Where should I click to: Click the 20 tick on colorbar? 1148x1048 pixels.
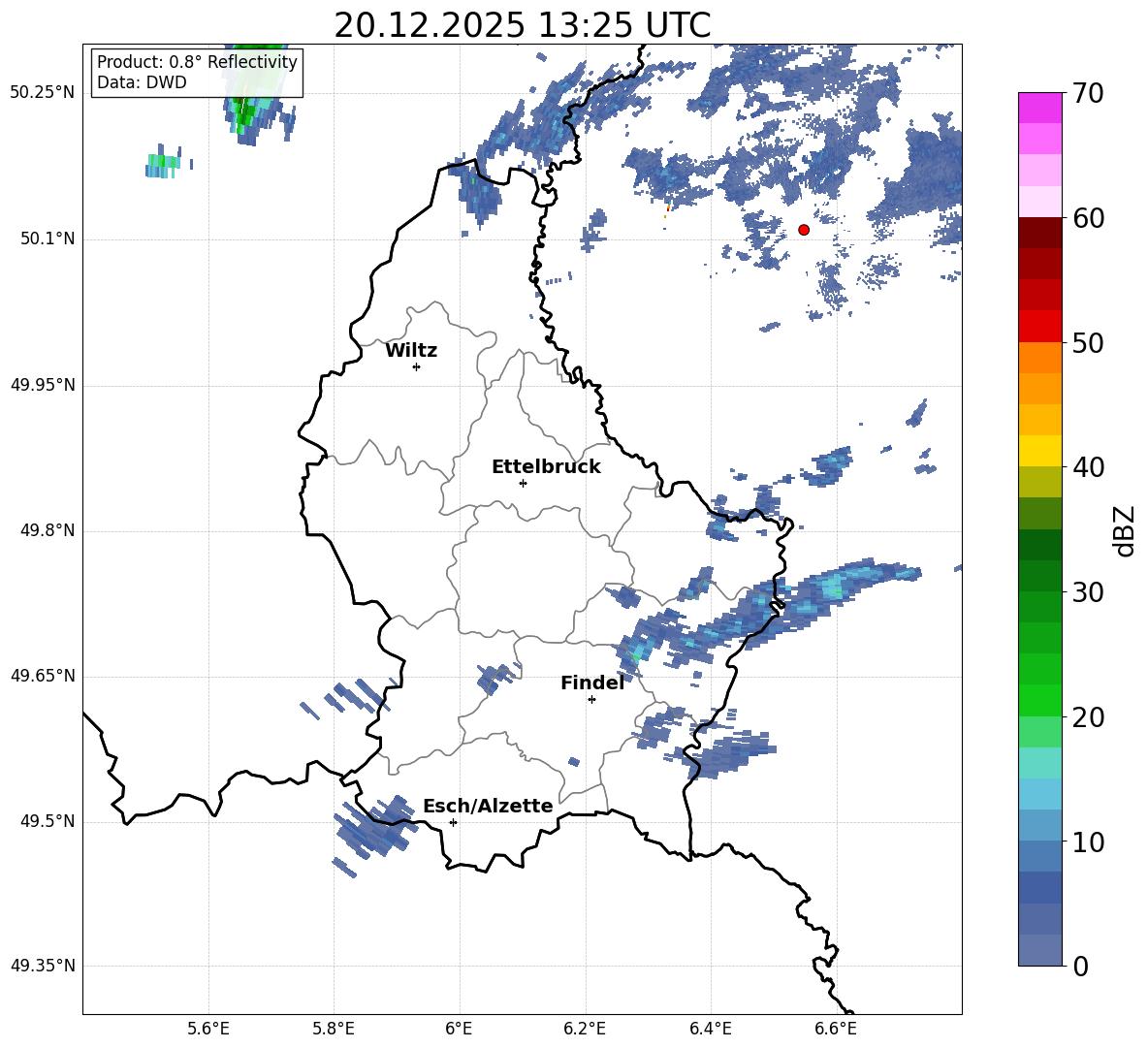click(x=1088, y=717)
